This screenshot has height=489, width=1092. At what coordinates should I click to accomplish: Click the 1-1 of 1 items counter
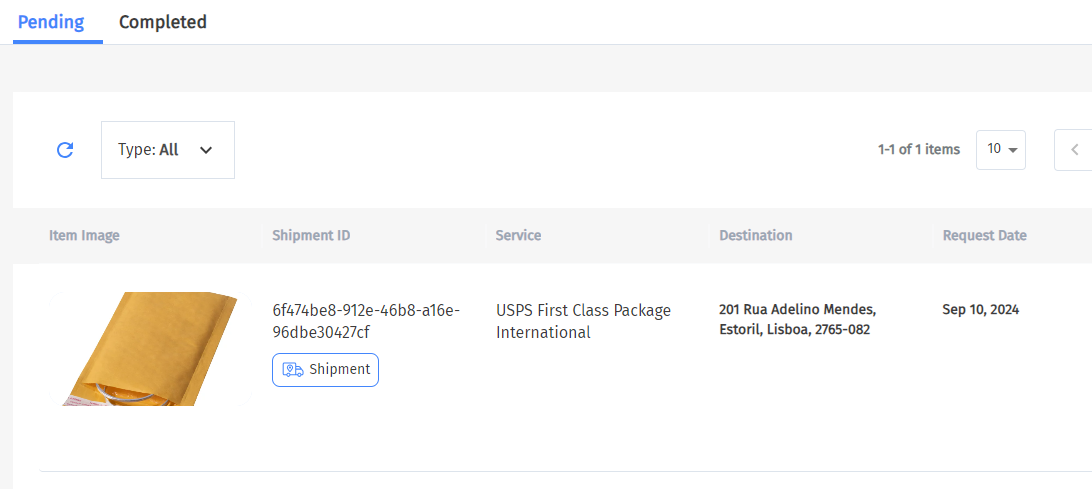pyautogui.click(x=918, y=150)
